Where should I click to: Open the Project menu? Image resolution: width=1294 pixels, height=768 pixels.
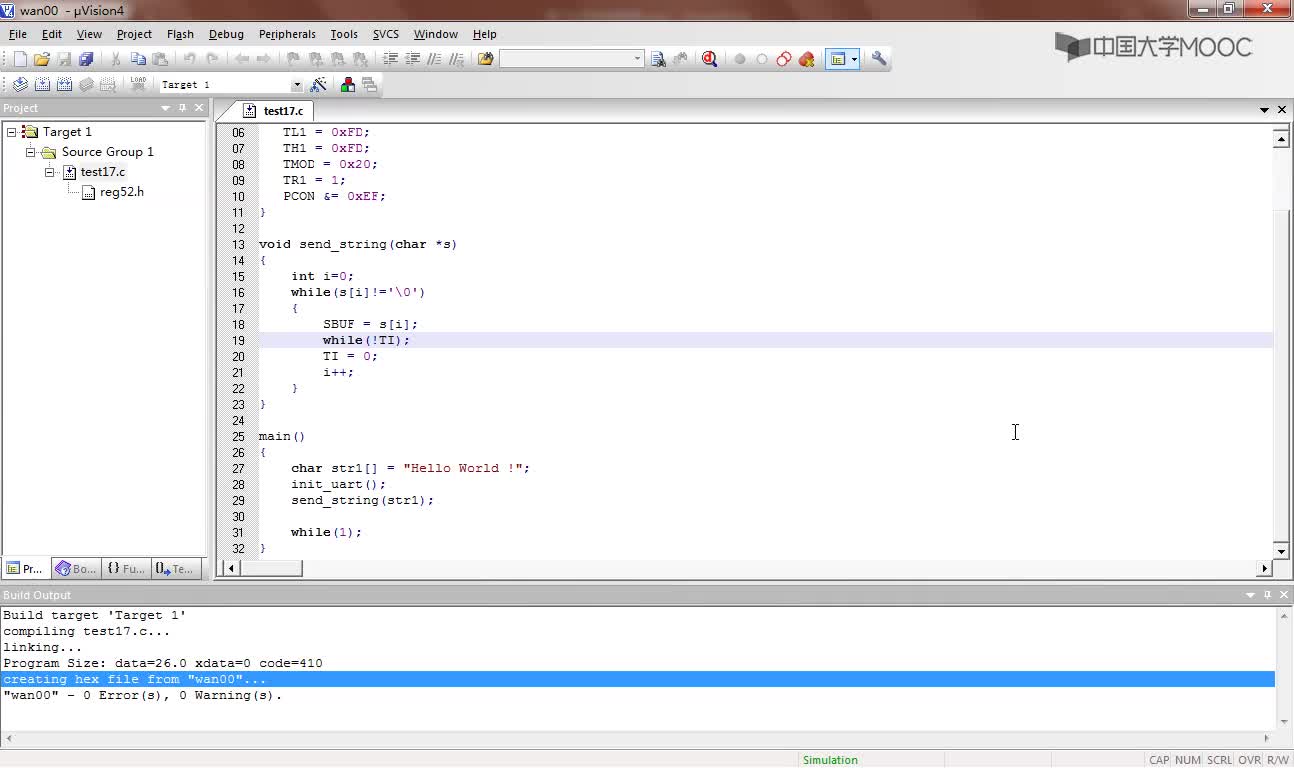134,34
